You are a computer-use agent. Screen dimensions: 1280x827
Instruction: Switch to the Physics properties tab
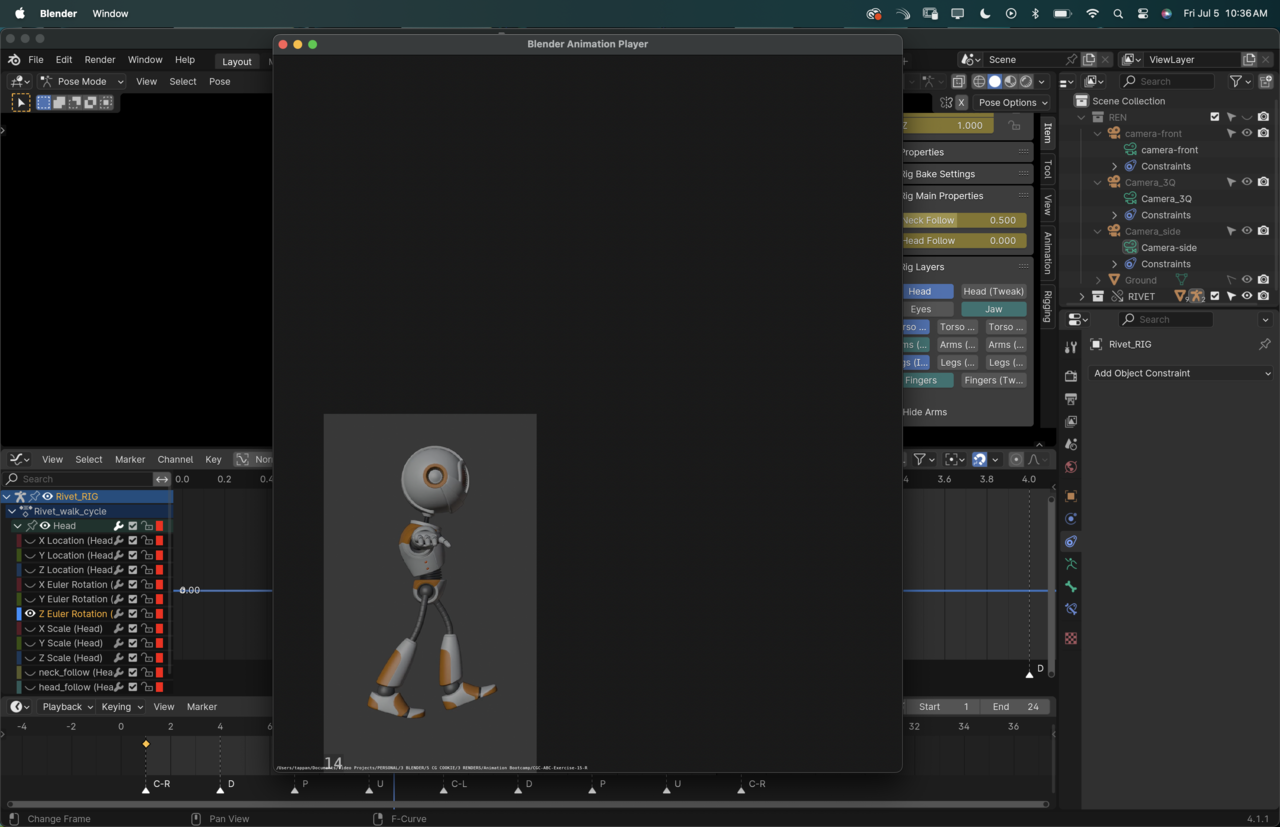[x=1071, y=519]
